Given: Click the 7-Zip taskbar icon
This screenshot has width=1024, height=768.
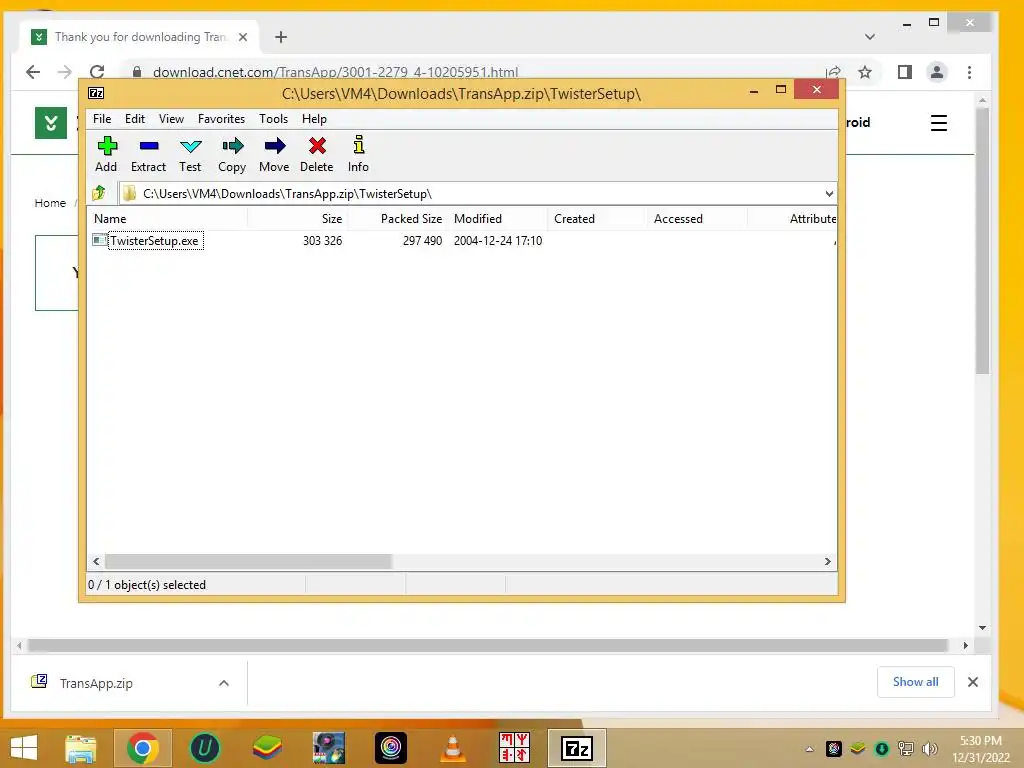Looking at the screenshot, I should click(577, 748).
